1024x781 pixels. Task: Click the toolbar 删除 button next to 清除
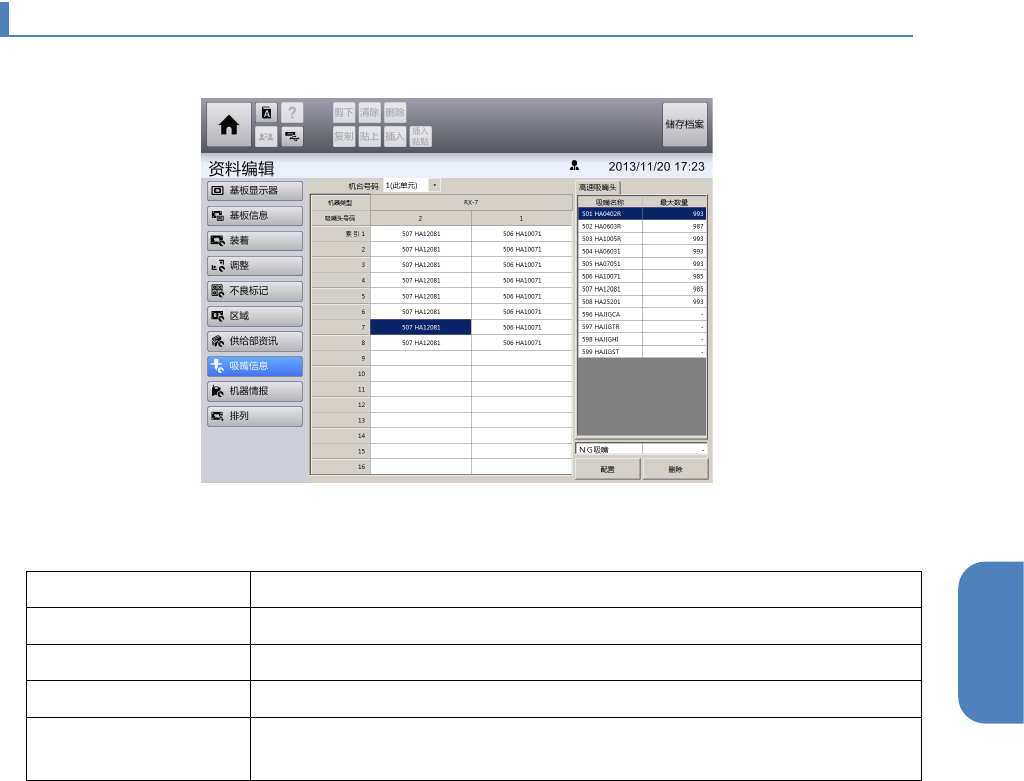tap(394, 112)
